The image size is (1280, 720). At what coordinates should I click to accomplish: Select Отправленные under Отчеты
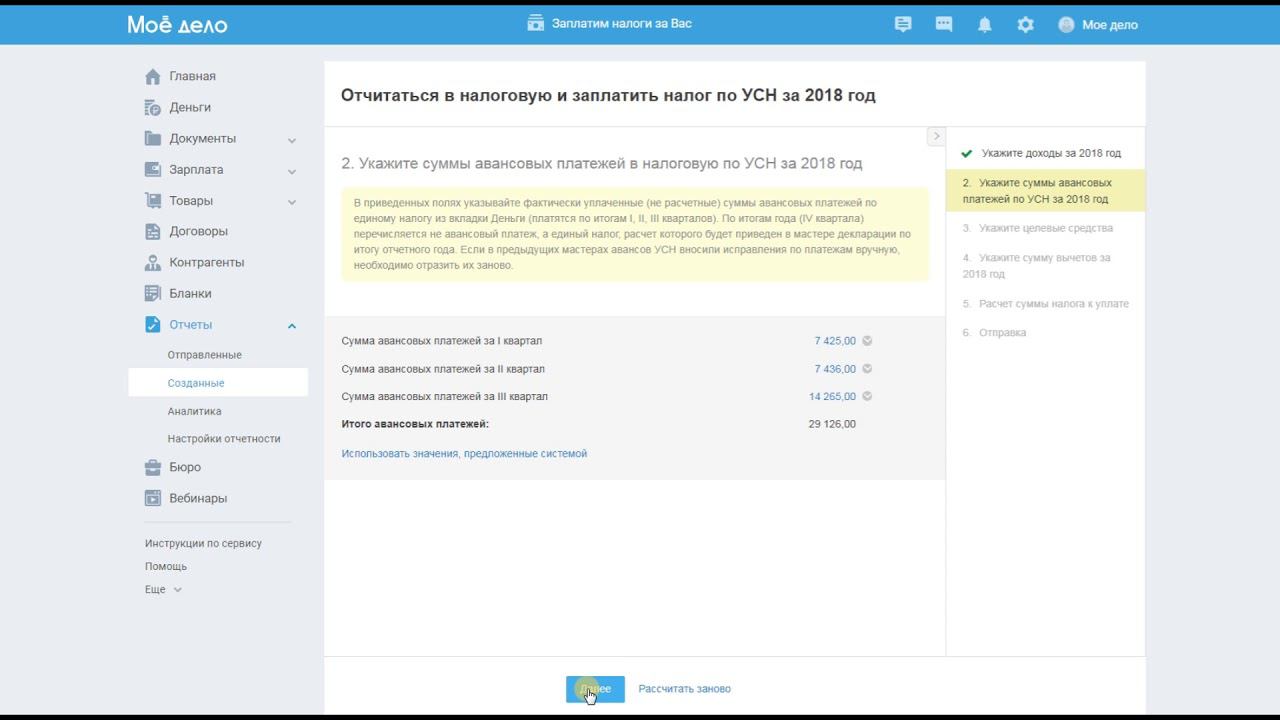(204, 355)
